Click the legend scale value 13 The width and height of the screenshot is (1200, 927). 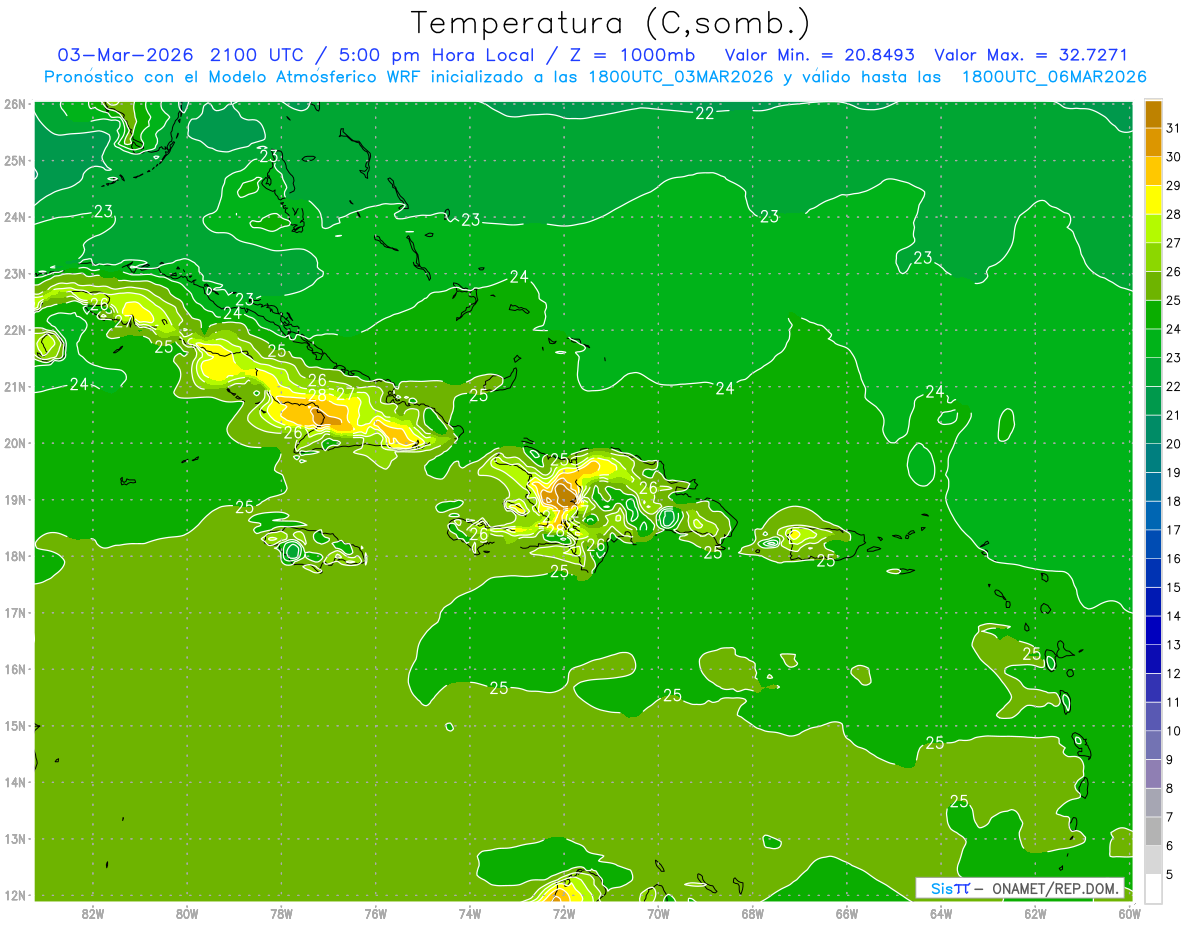point(1173,645)
